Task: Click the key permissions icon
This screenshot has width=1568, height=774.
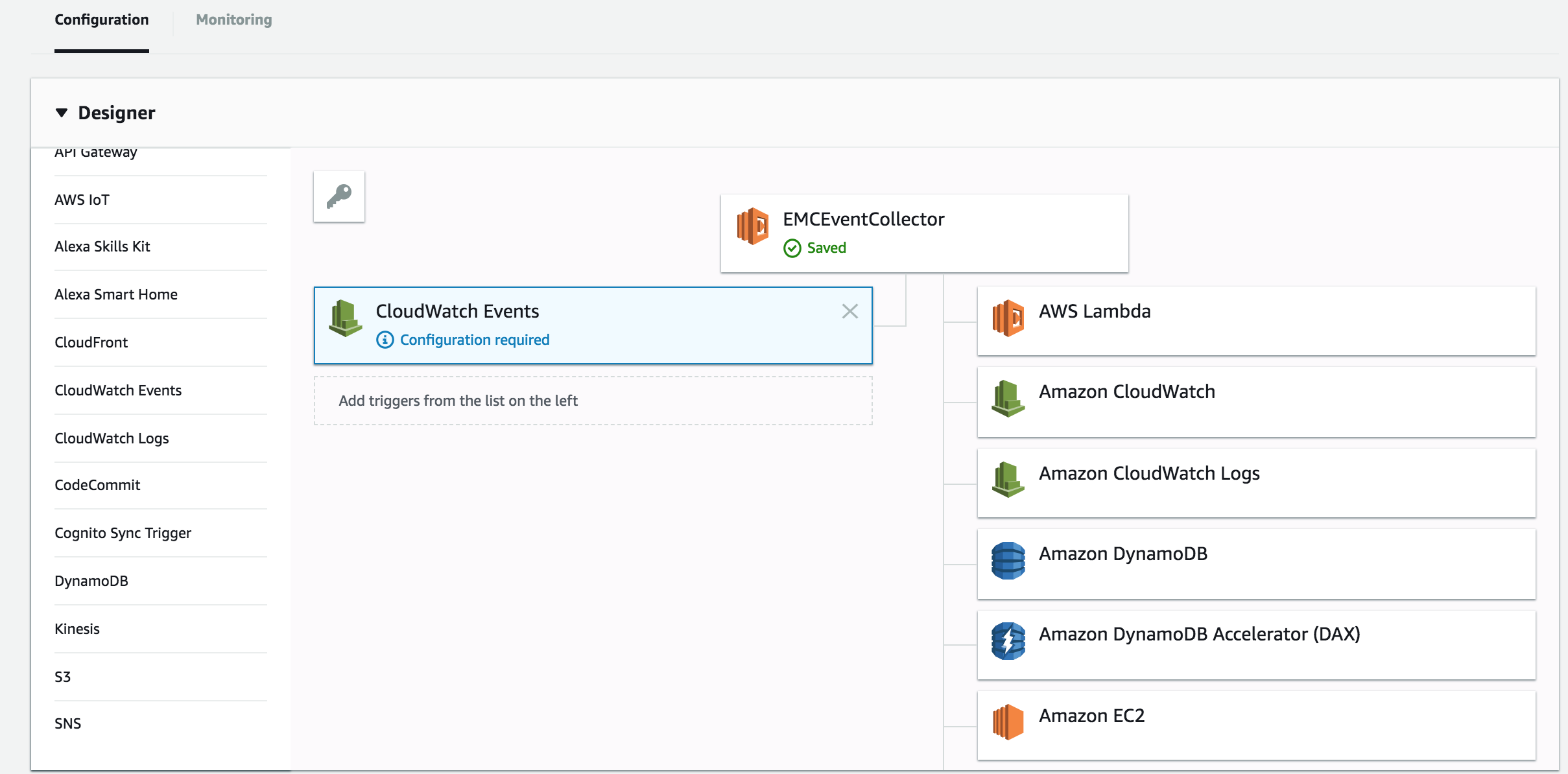Action: pyautogui.click(x=339, y=196)
